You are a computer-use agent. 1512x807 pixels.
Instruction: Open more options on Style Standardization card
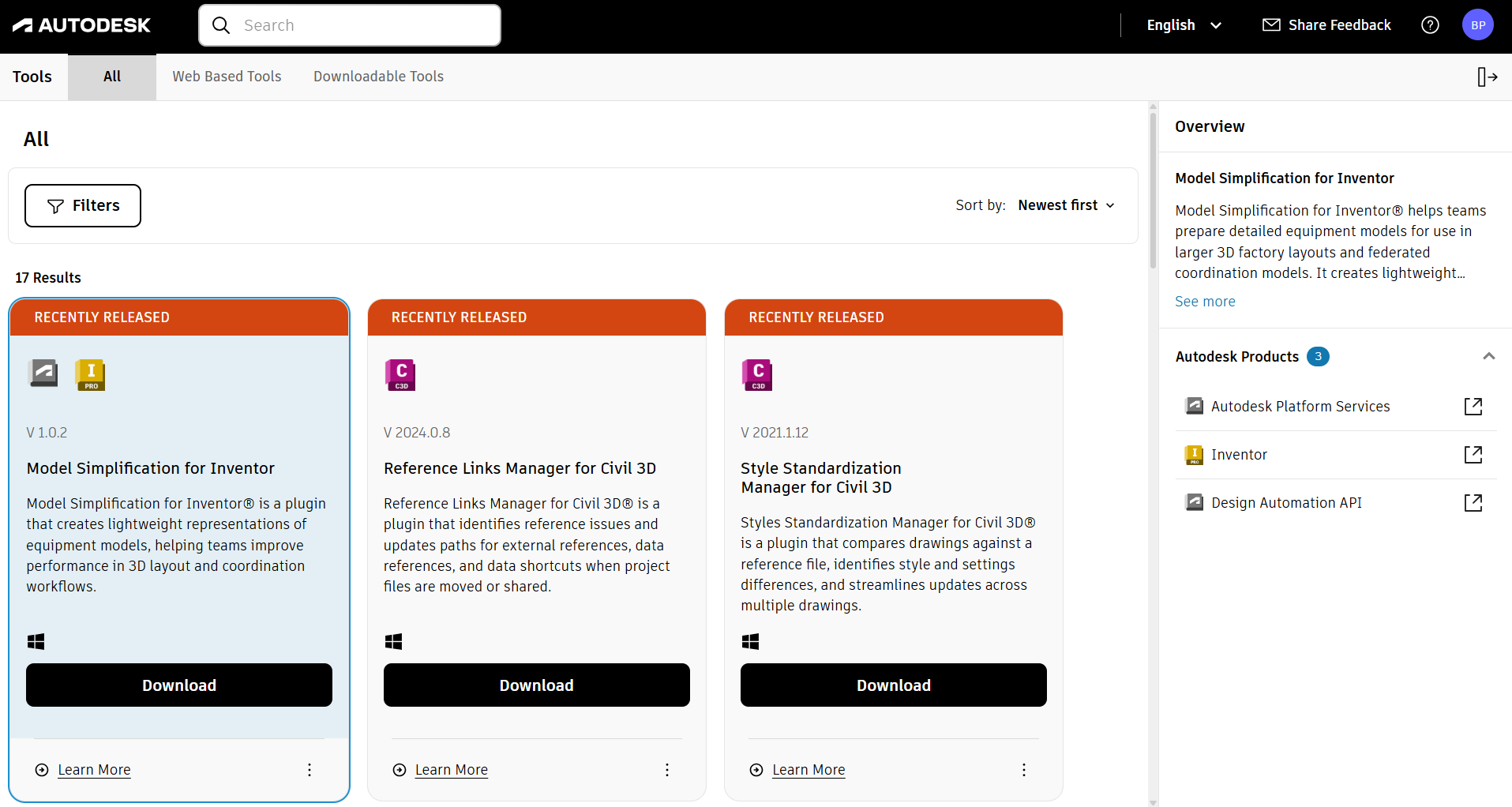click(x=1024, y=770)
